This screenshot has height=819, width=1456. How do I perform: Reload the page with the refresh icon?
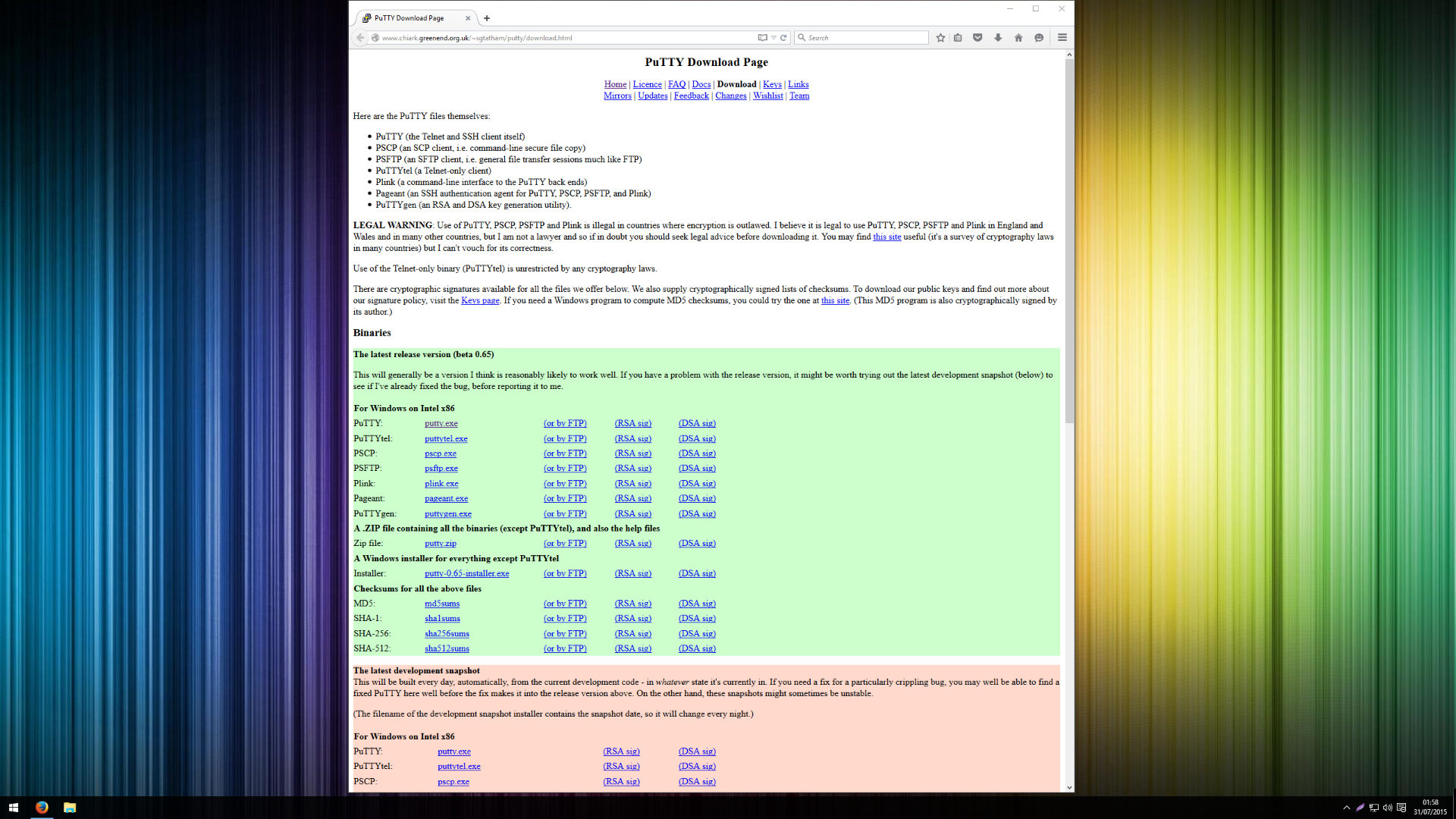coord(783,37)
